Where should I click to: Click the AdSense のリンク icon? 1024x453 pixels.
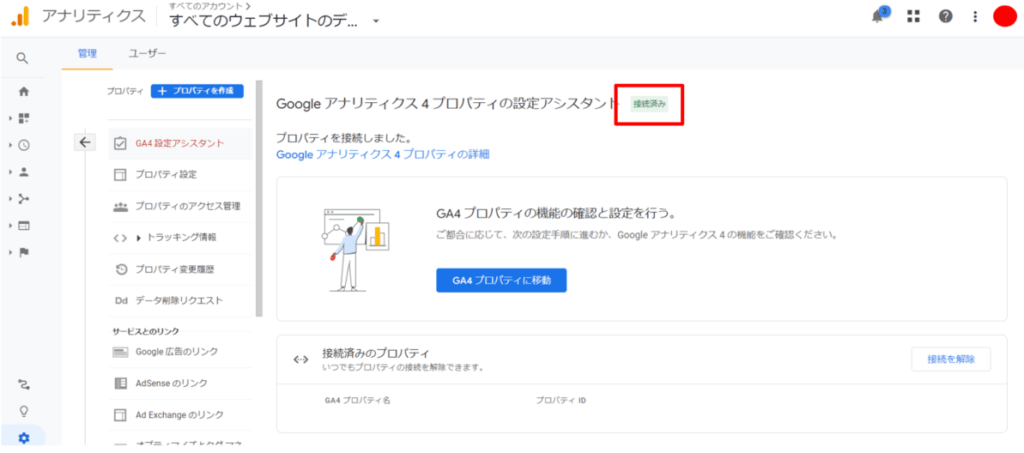(x=120, y=383)
